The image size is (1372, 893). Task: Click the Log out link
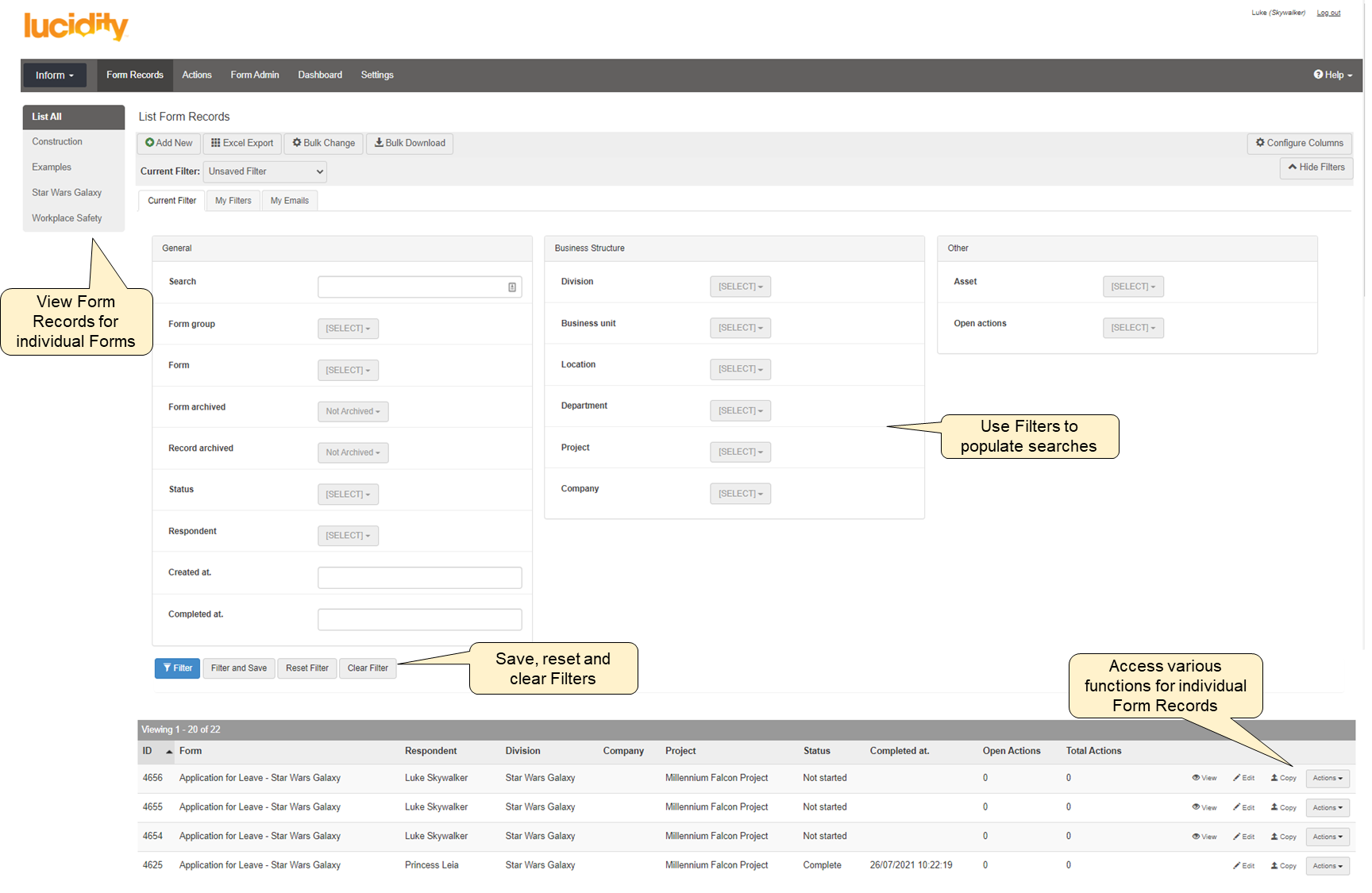click(1328, 13)
